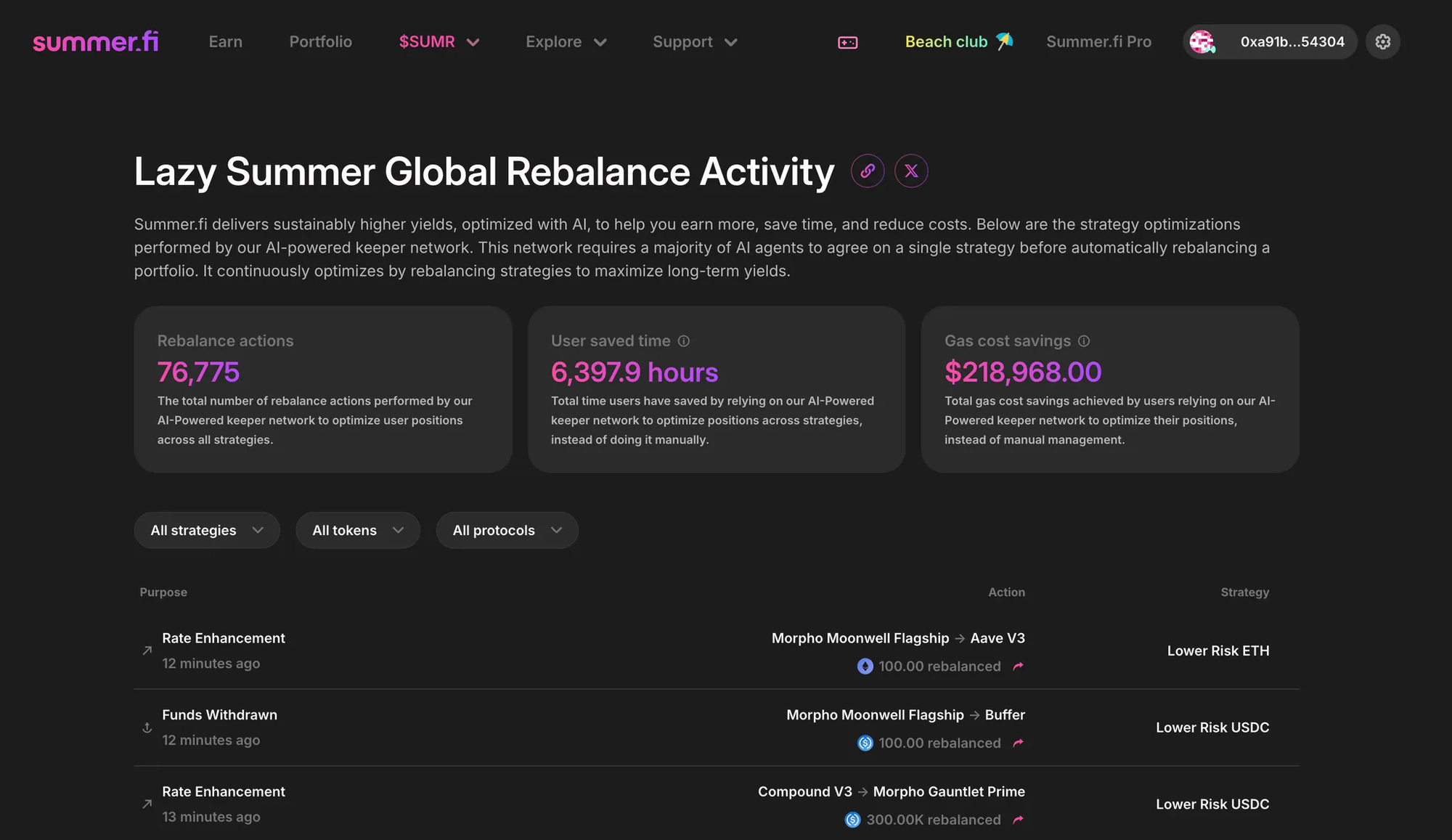Click info icon beside Gas cost savings
1452x840 pixels.
pyautogui.click(x=1084, y=341)
